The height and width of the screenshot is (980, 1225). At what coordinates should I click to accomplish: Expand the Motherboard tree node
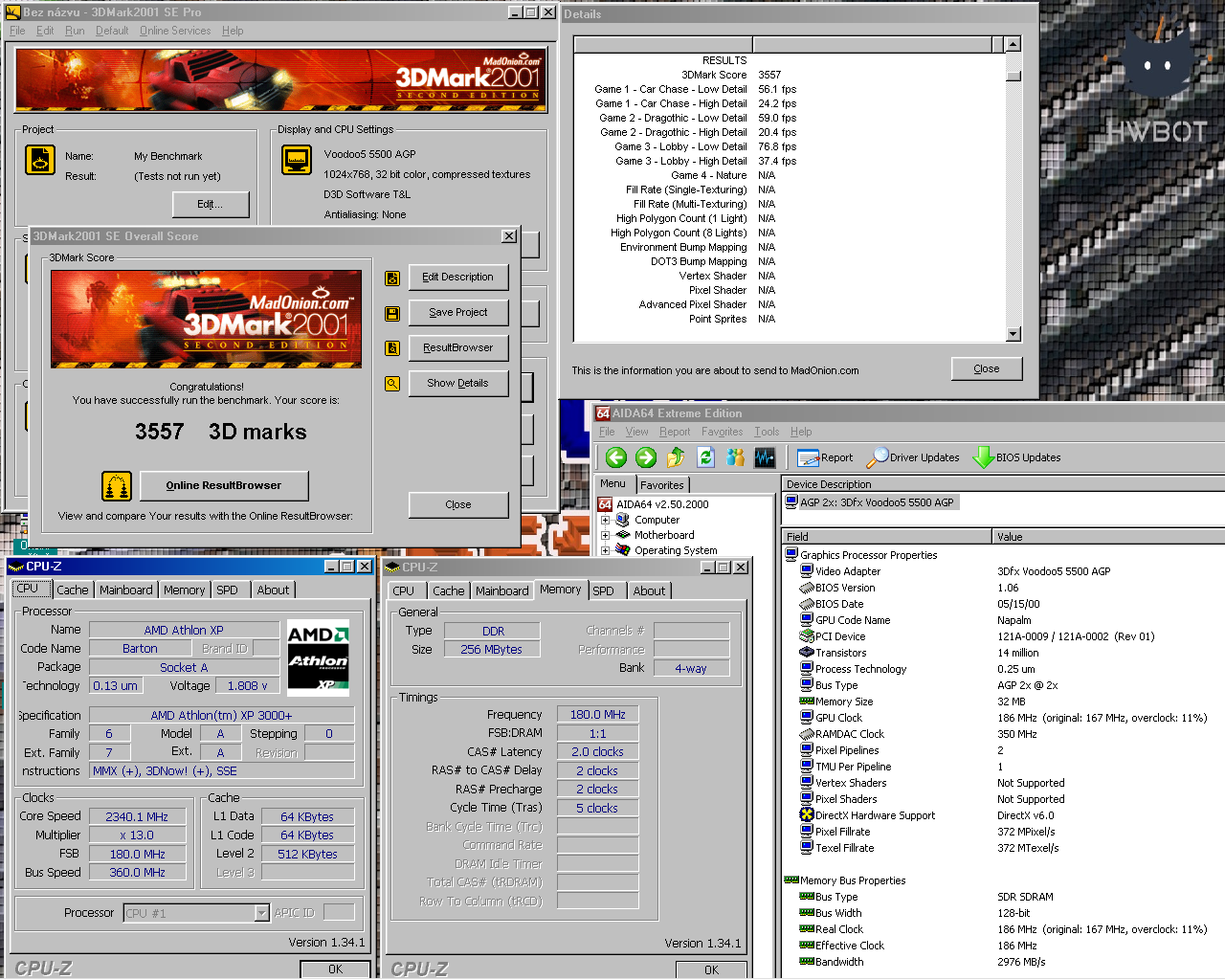click(x=605, y=536)
